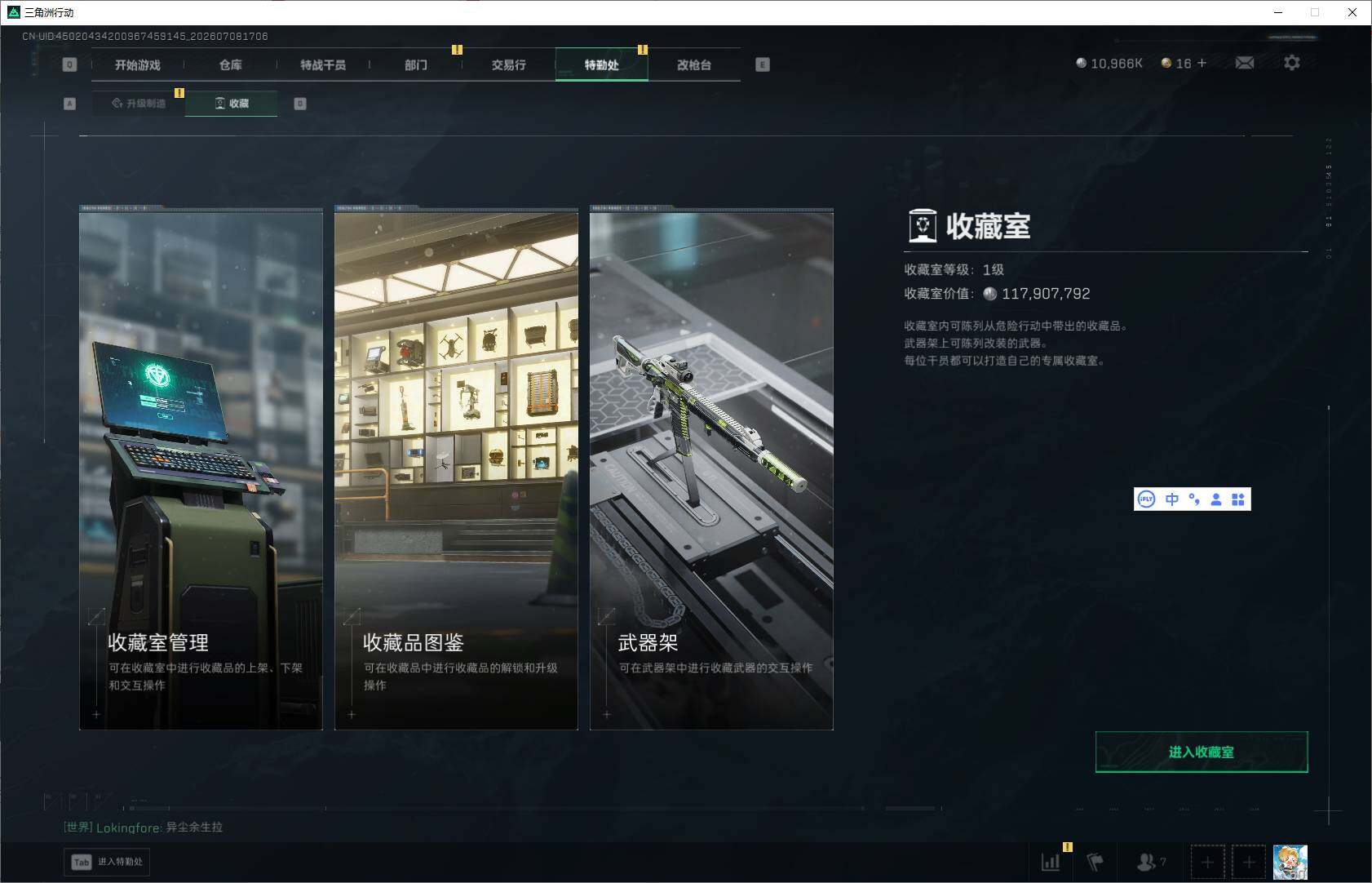The height and width of the screenshot is (883, 1372).
Task: Go to the 部门 tab
Action: point(416,64)
